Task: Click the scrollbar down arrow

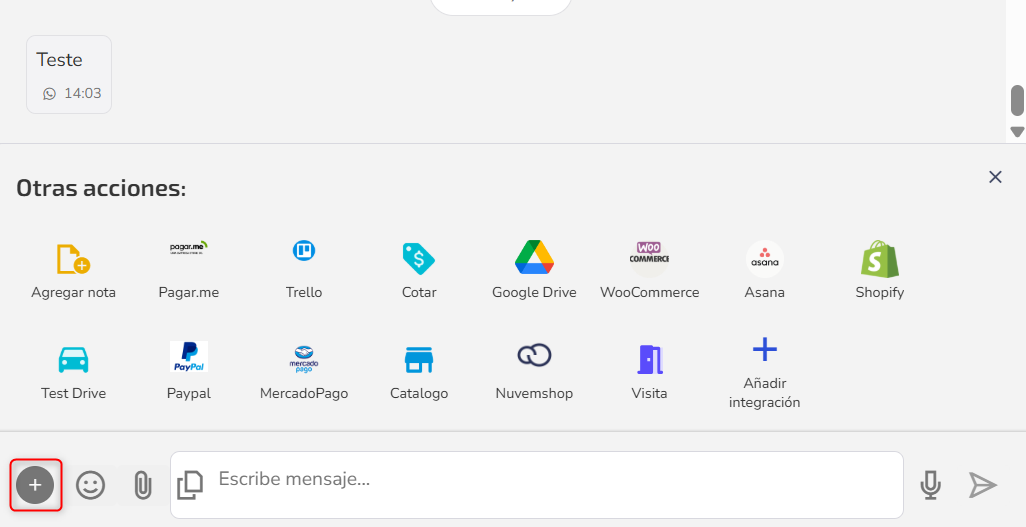Action: pyautogui.click(x=1017, y=132)
